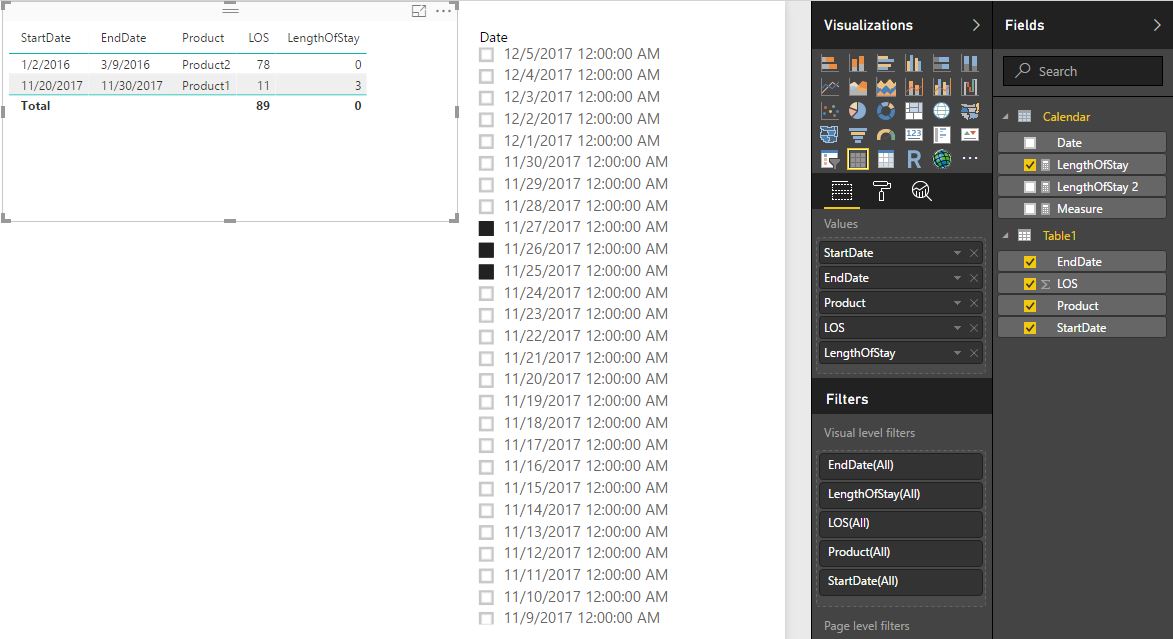1173x639 pixels.
Task: Switch to the Analytics tab
Action: tap(922, 192)
